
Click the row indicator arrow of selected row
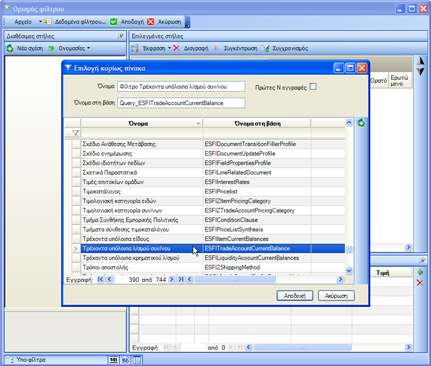click(x=76, y=249)
